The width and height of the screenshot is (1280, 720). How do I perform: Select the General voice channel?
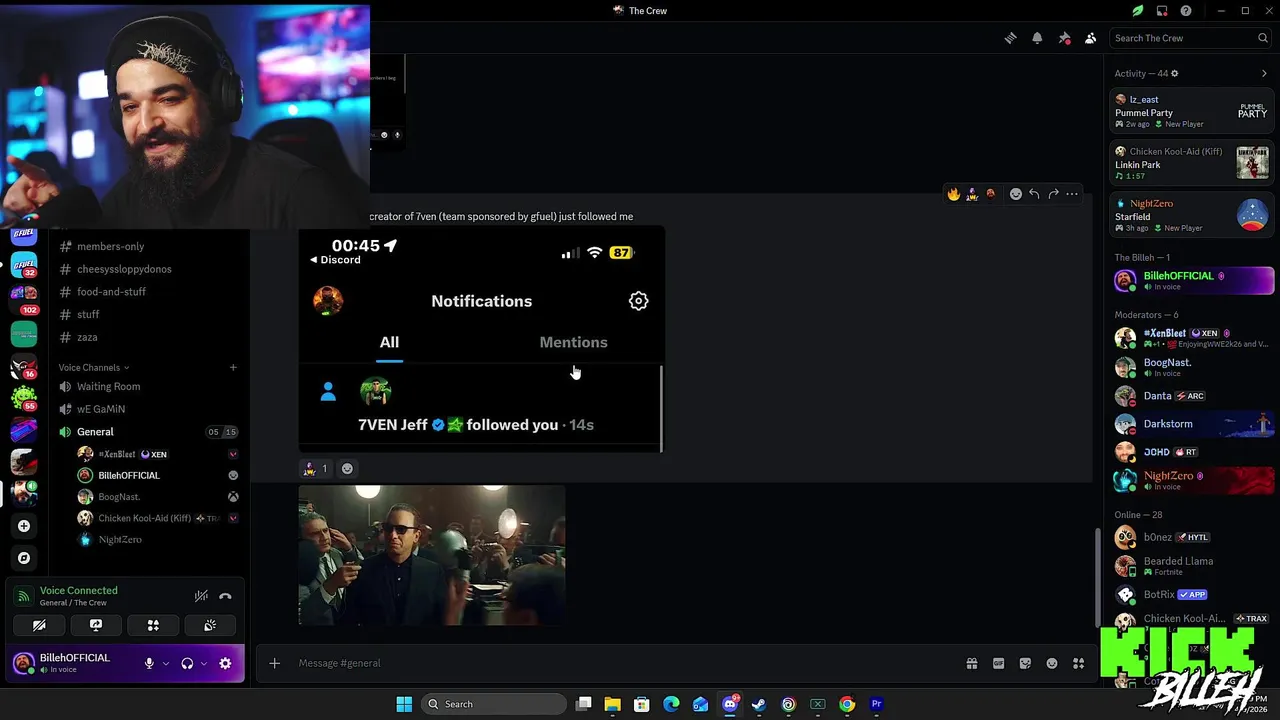pyautogui.click(x=148, y=432)
